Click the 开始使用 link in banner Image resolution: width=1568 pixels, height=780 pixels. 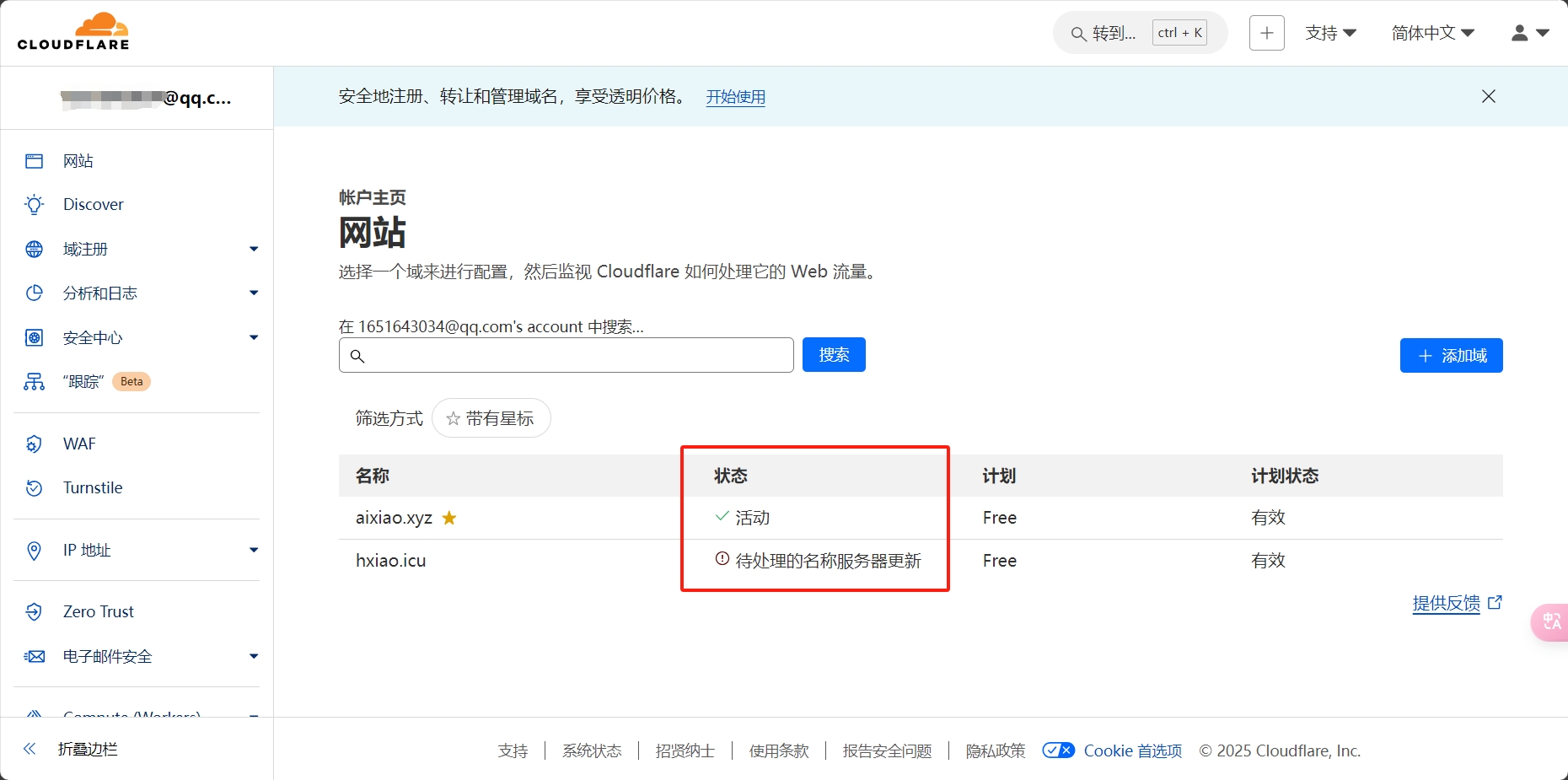point(736,97)
